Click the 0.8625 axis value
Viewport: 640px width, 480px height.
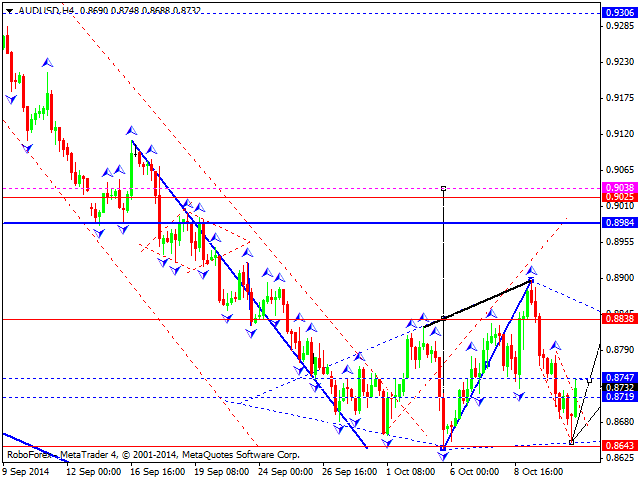pos(620,458)
